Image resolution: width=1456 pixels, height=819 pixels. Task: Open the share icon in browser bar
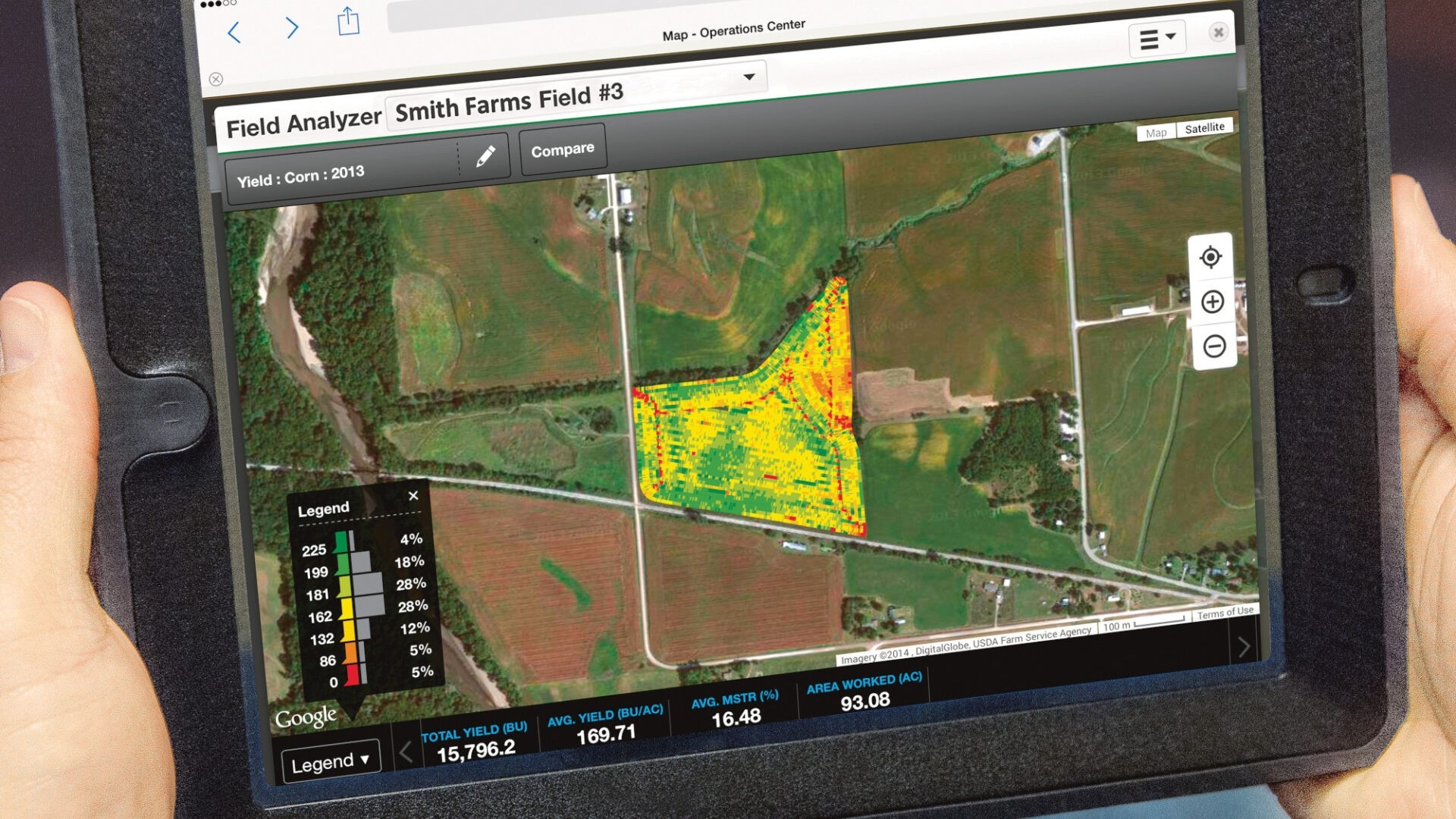click(348, 20)
